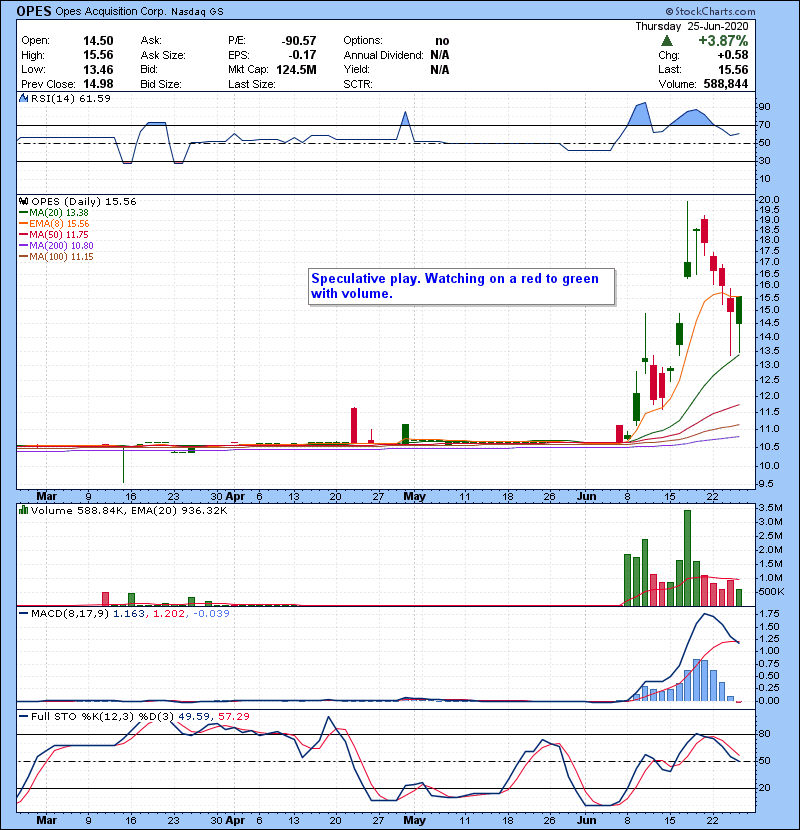Click the High value 15.56
The image size is (800, 830).
point(98,55)
